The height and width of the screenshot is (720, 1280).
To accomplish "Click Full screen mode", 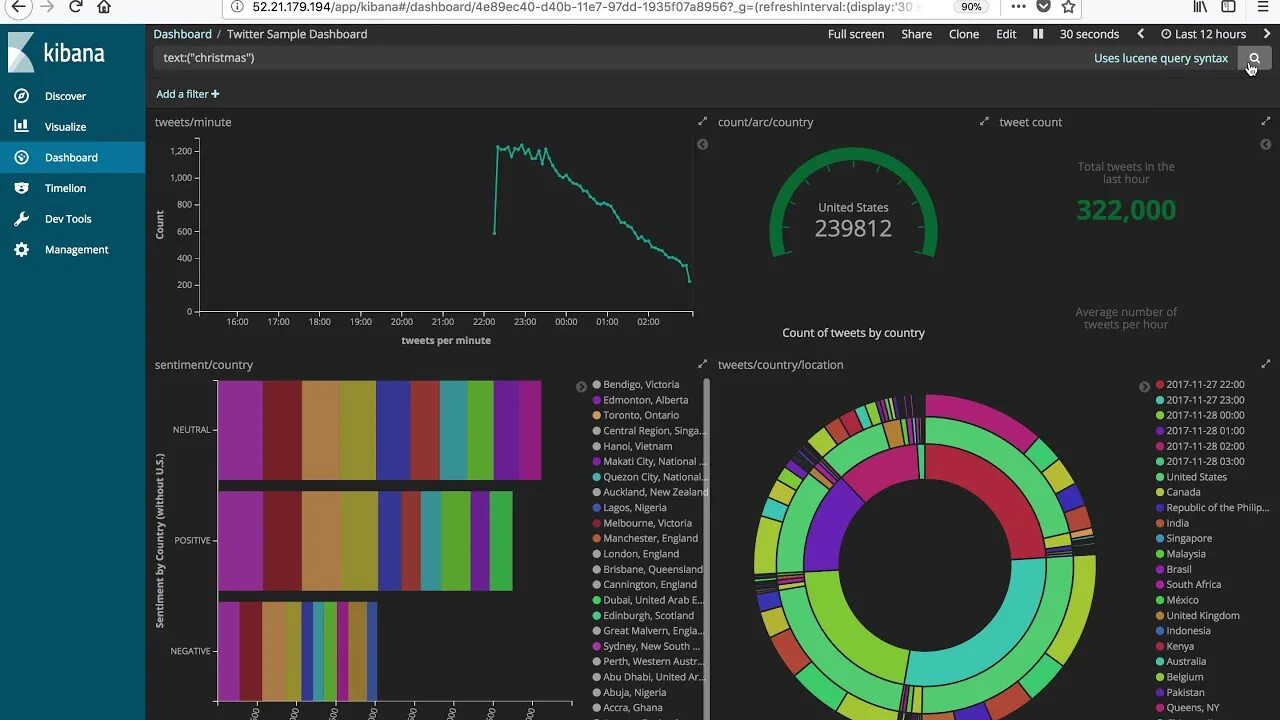I will click(856, 34).
